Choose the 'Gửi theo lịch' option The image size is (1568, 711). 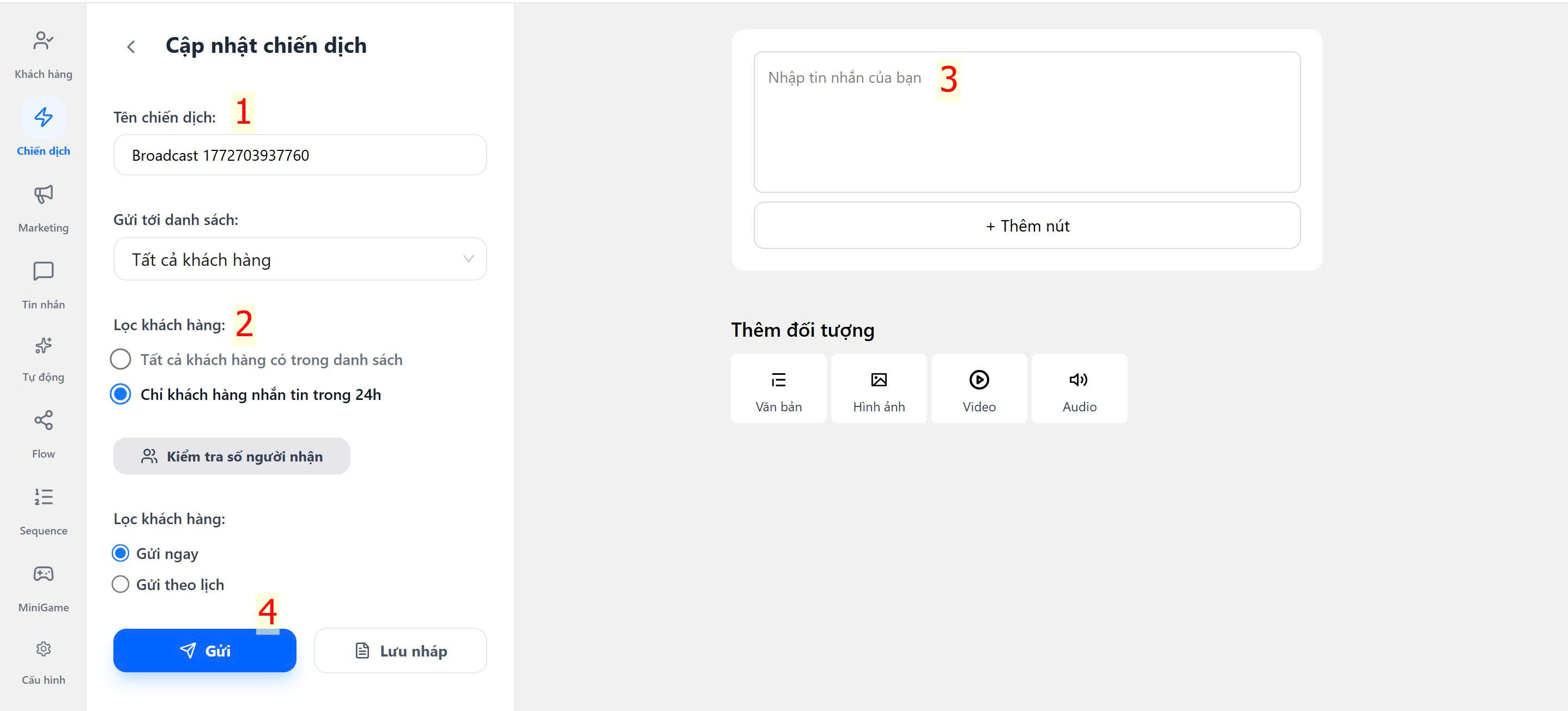click(120, 585)
